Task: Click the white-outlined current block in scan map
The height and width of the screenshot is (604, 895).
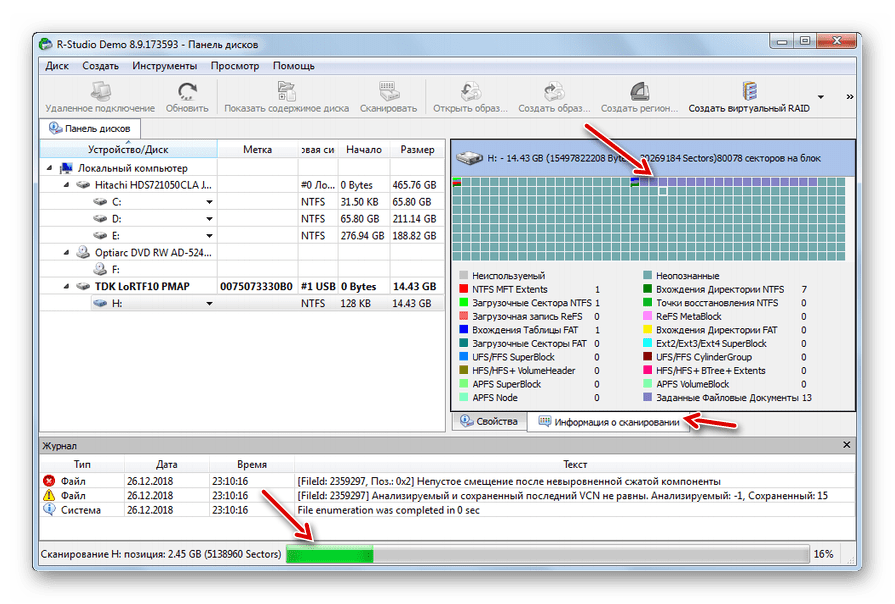Action: coord(663,191)
